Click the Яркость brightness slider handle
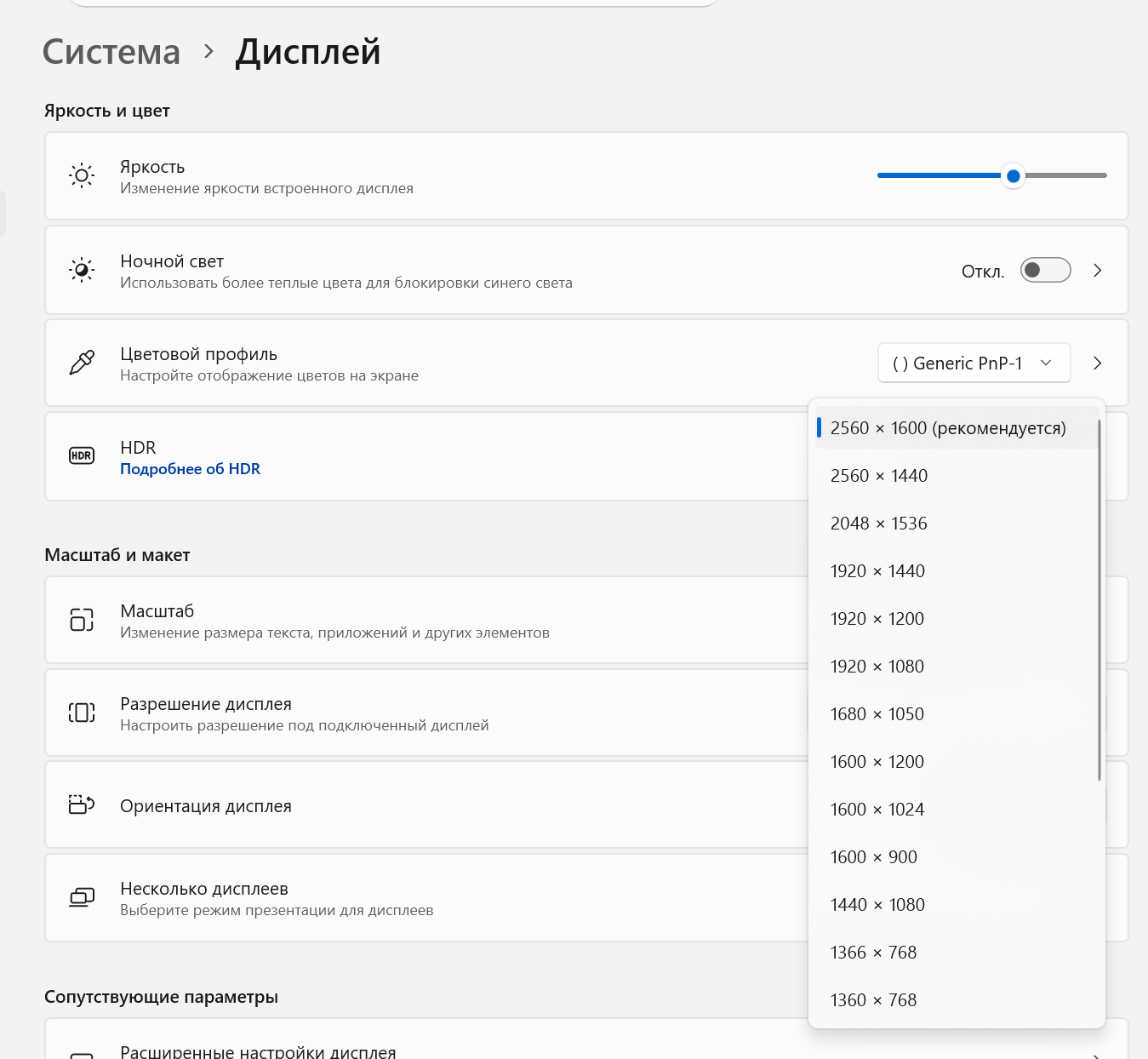This screenshot has height=1059, width=1148. pyautogui.click(x=1013, y=176)
